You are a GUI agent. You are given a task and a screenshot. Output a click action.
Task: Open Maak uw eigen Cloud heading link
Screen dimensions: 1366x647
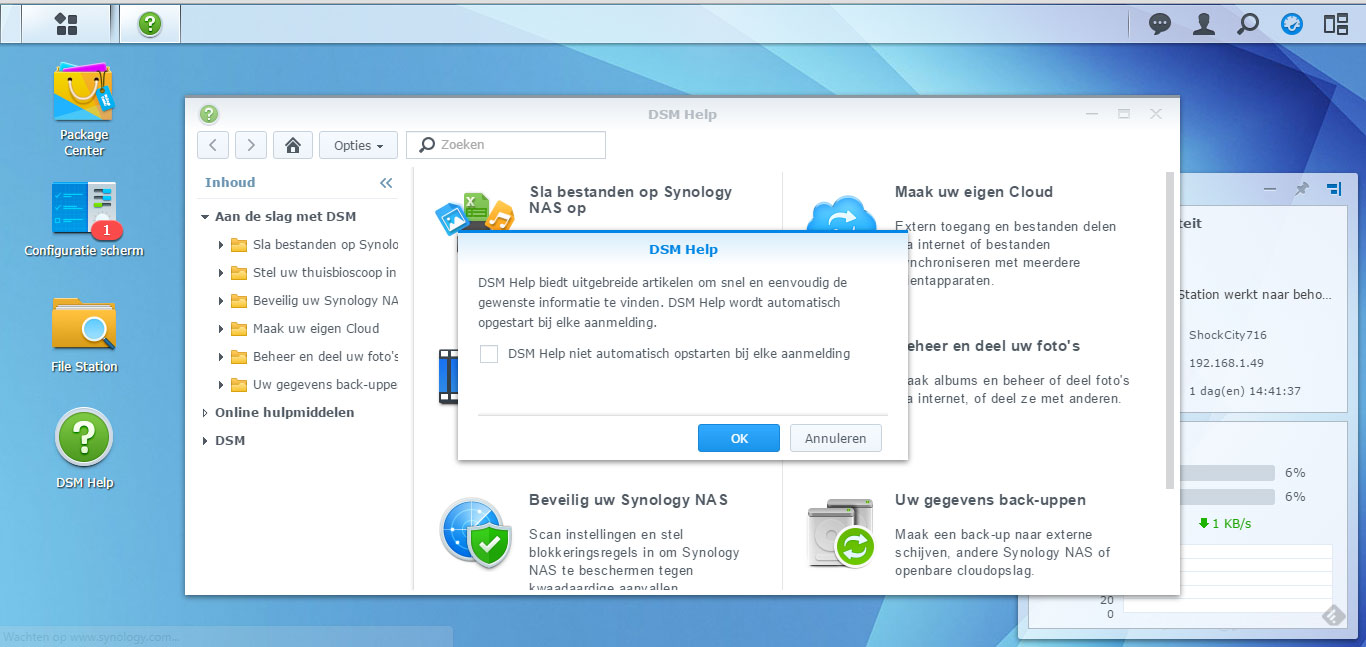pos(974,192)
